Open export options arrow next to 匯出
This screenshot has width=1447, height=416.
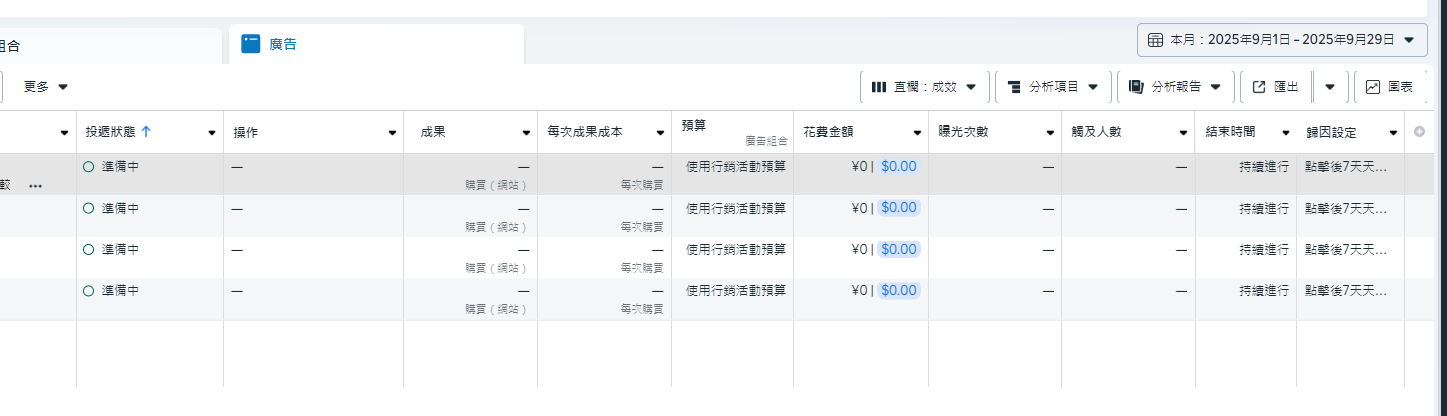tap(1330, 87)
